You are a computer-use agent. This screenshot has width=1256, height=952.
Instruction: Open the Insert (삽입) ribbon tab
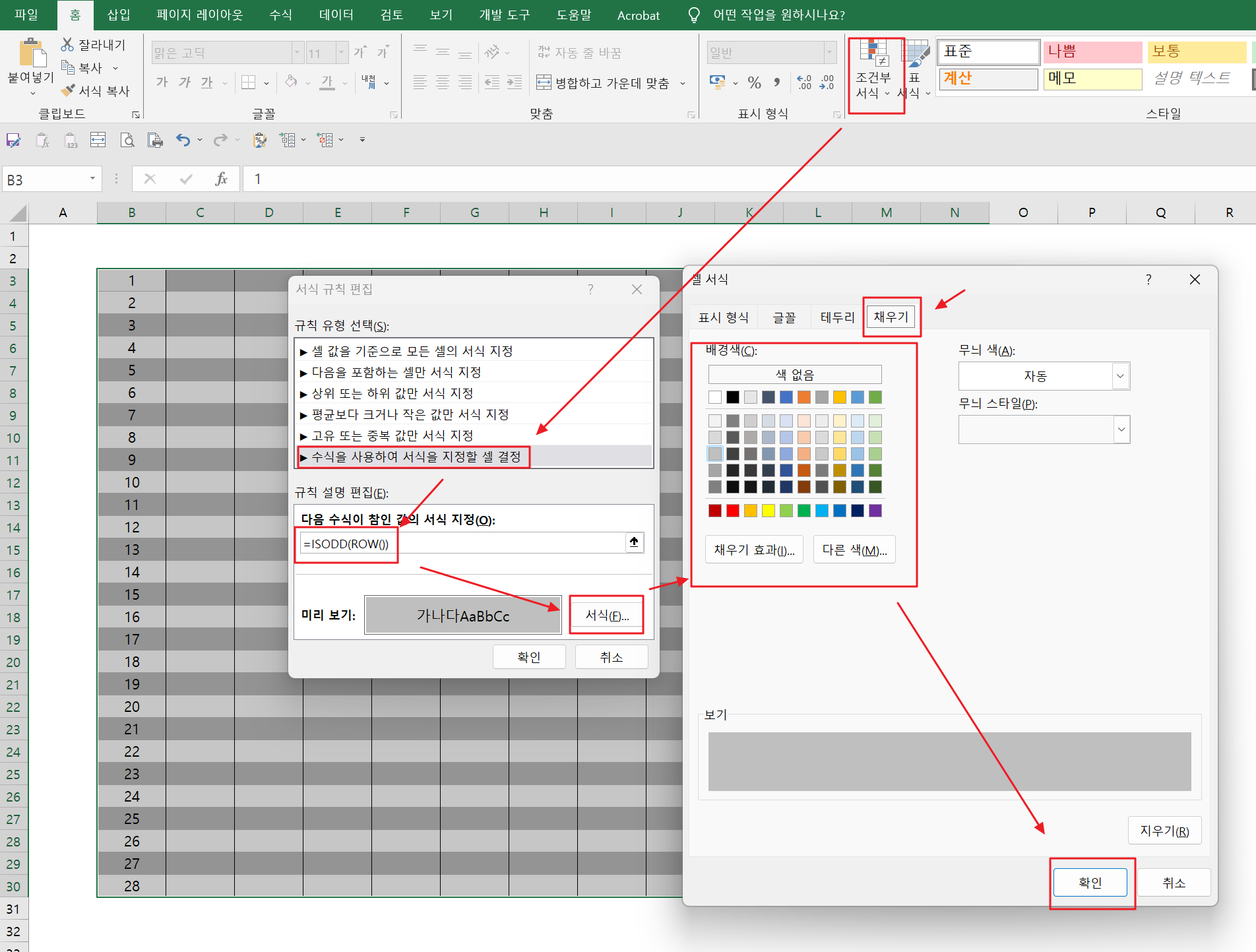point(119,15)
